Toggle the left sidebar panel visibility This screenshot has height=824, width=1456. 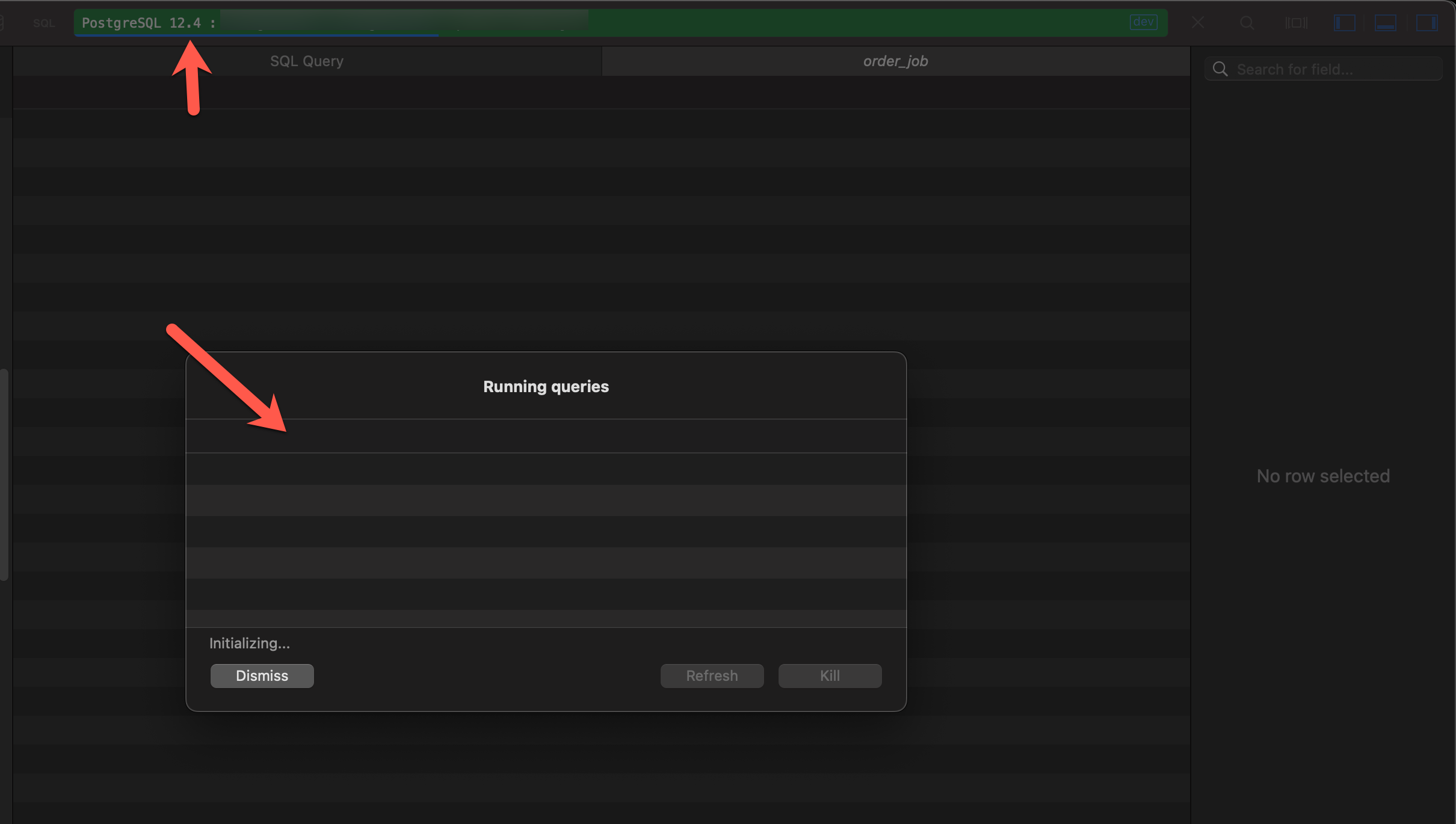[1345, 23]
